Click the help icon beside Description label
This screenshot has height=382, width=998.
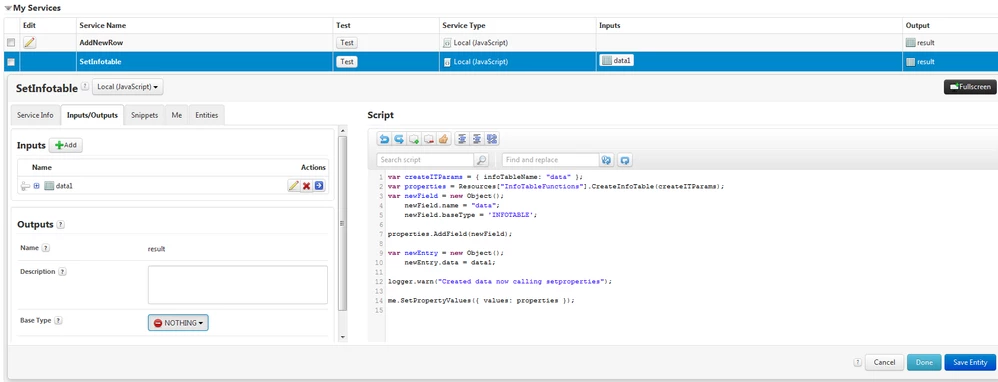[x=62, y=271]
